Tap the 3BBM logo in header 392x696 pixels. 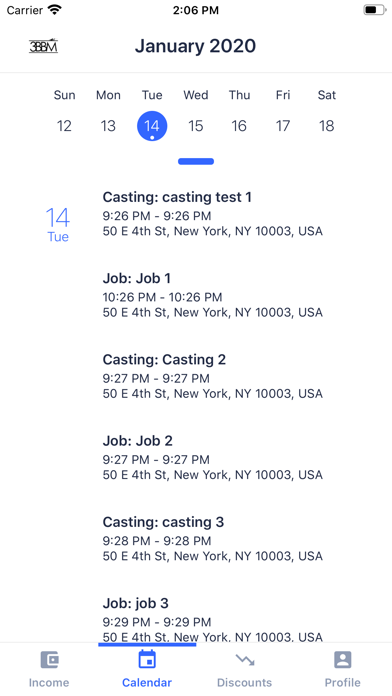click(43, 46)
